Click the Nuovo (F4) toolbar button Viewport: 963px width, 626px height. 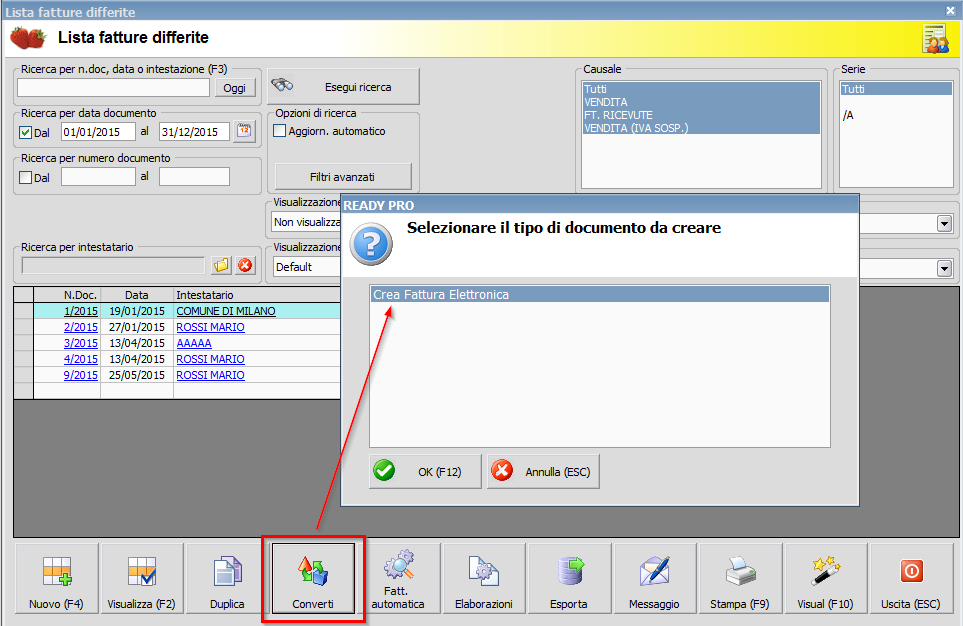tap(57, 578)
